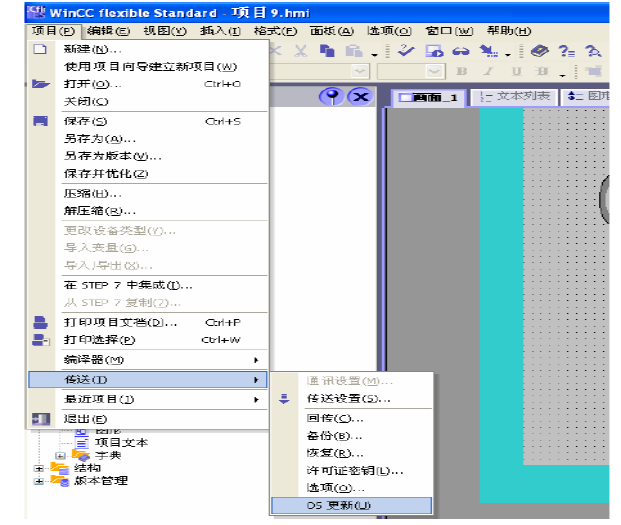Click the 结构 tree item label
621x525 pixels.
point(88,468)
